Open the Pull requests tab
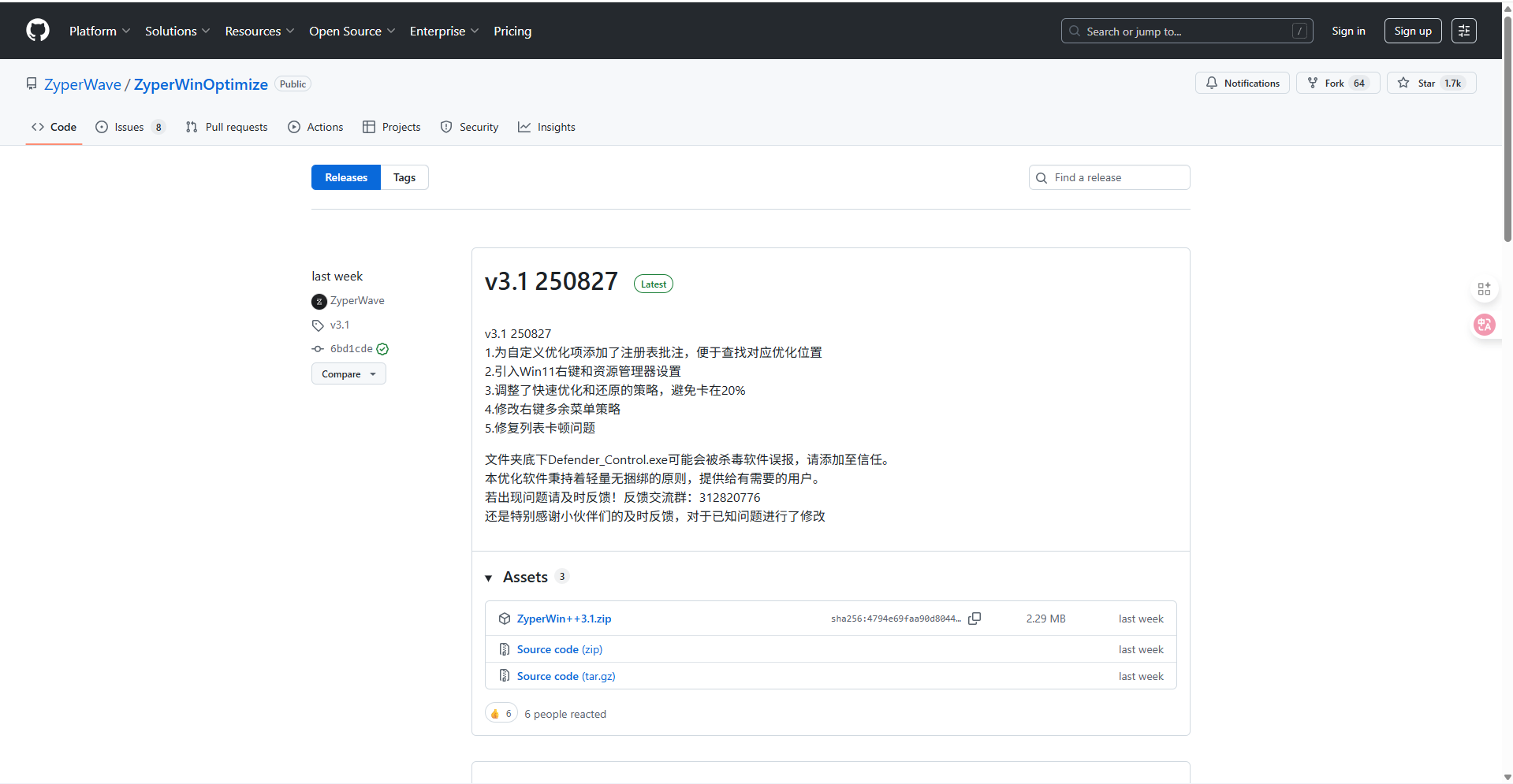Screen dimensions: 1513x784 tap(226, 127)
